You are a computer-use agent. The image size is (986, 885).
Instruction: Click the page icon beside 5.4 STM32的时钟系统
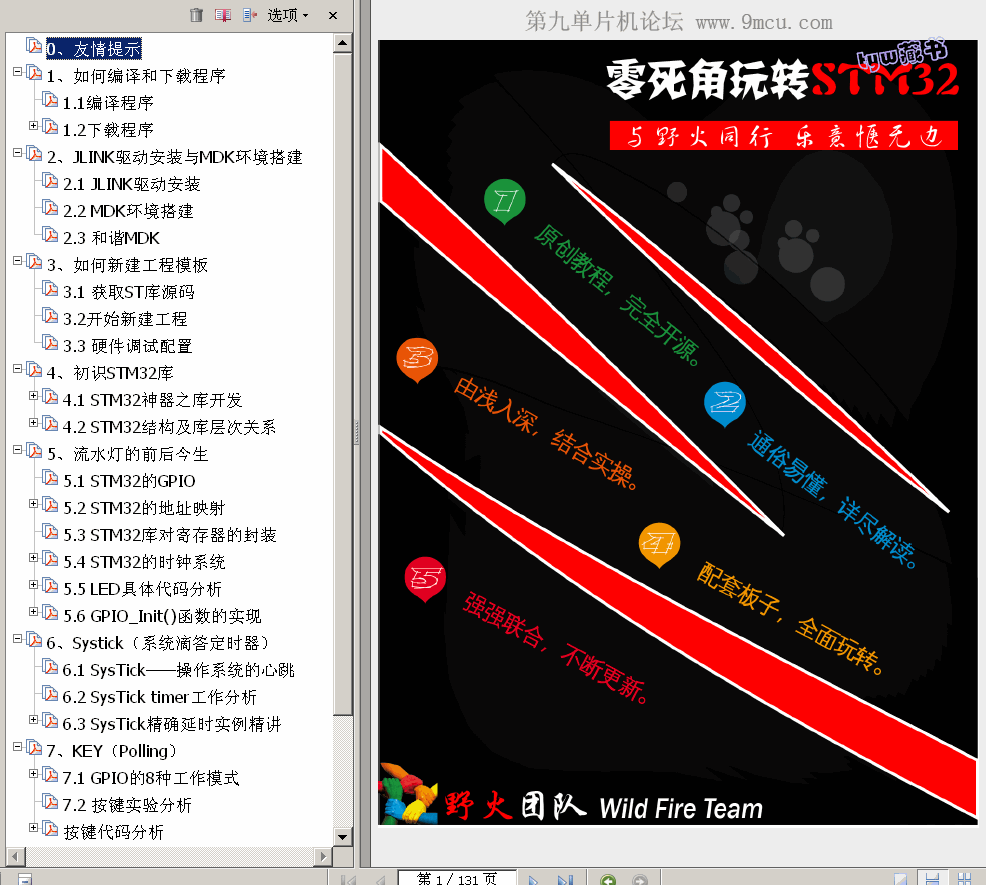tap(50, 560)
